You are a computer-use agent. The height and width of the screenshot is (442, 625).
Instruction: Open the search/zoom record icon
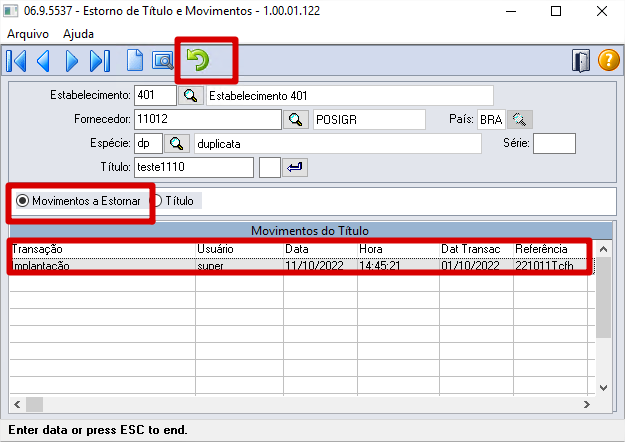point(162,61)
